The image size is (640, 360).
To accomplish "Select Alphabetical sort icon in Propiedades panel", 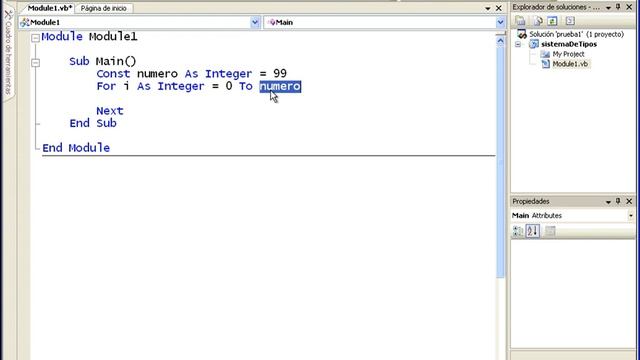I will click(532, 231).
